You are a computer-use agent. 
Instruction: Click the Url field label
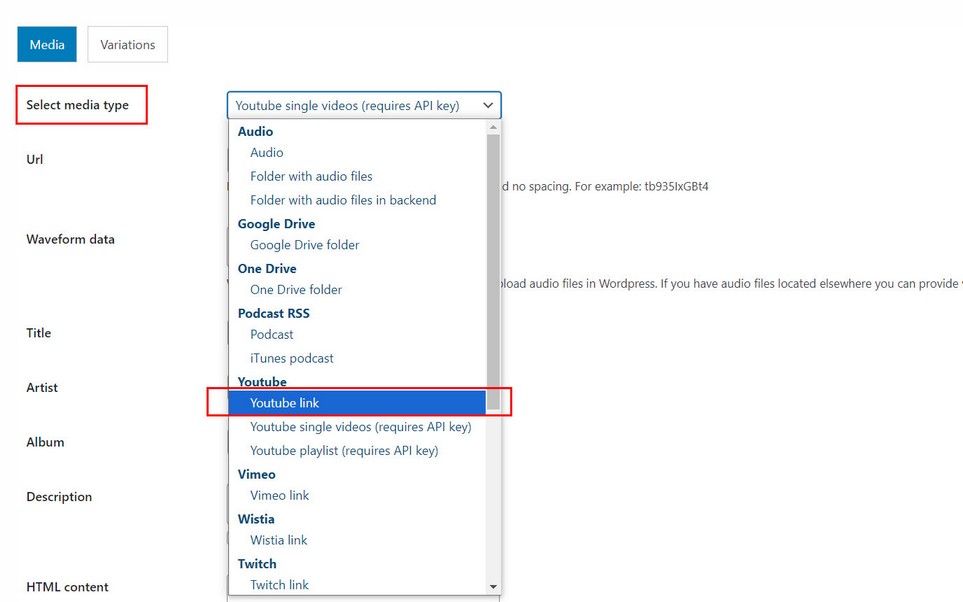click(x=34, y=160)
